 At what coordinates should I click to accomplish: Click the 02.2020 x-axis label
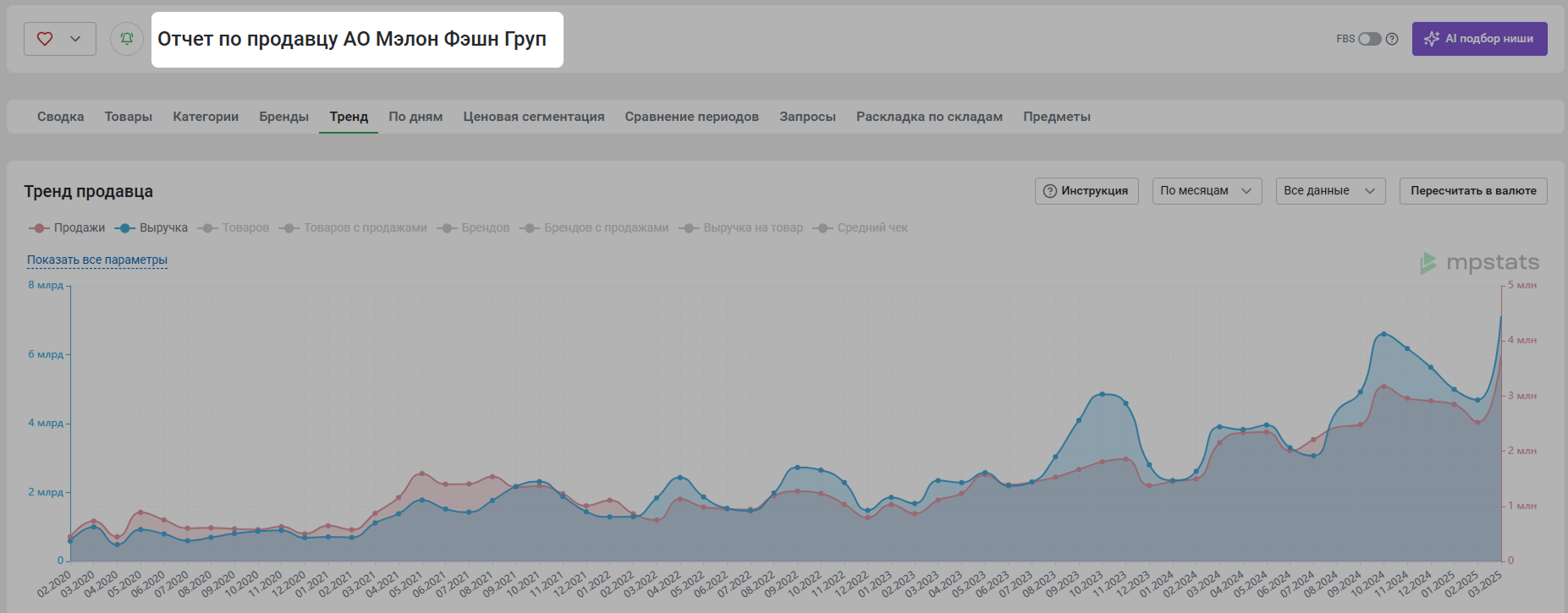[x=54, y=584]
